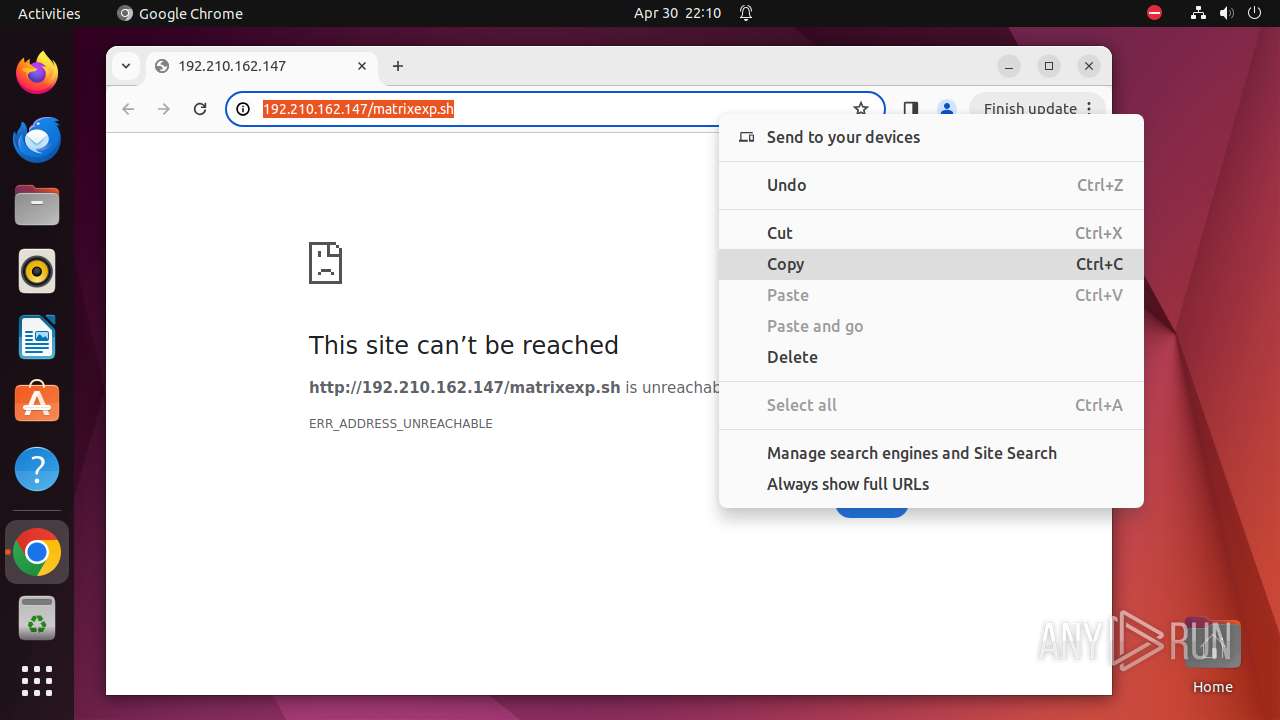Select the Google Chrome dock icon
The height and width of the screenshot is (720, 1280).
click(37, 552)
